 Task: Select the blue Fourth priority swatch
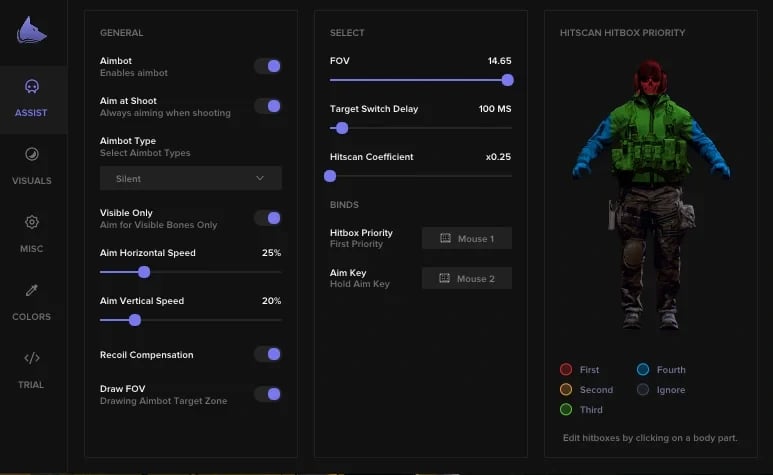point(643,370)
